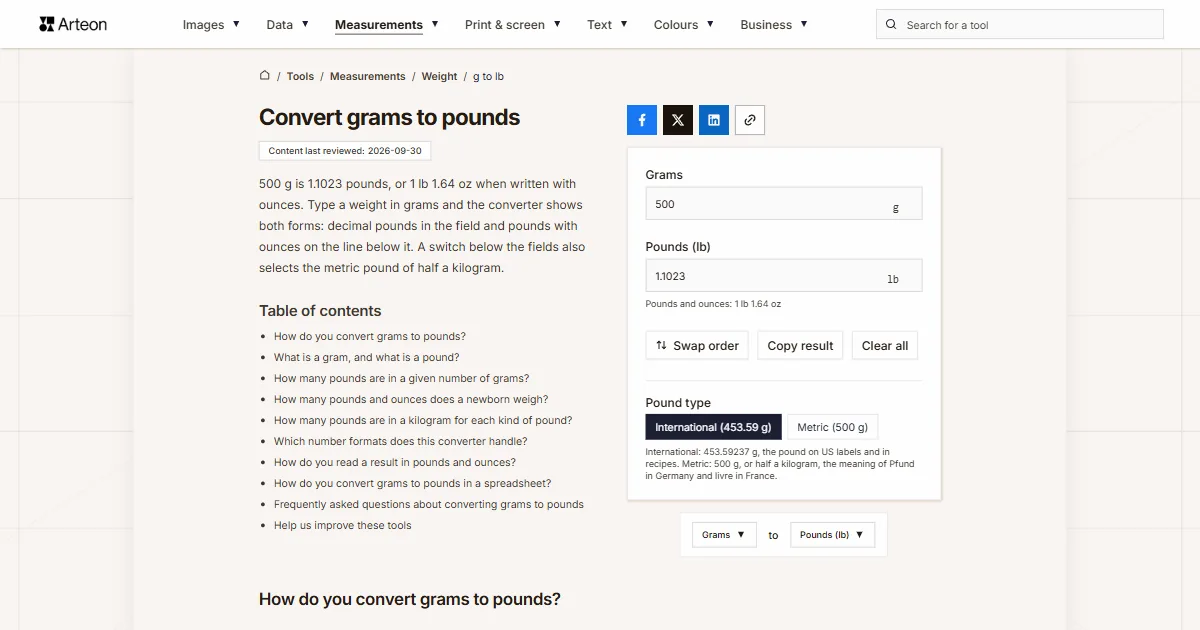Open the Print & screen menu
1200x630 pixels.
[513, 25]
